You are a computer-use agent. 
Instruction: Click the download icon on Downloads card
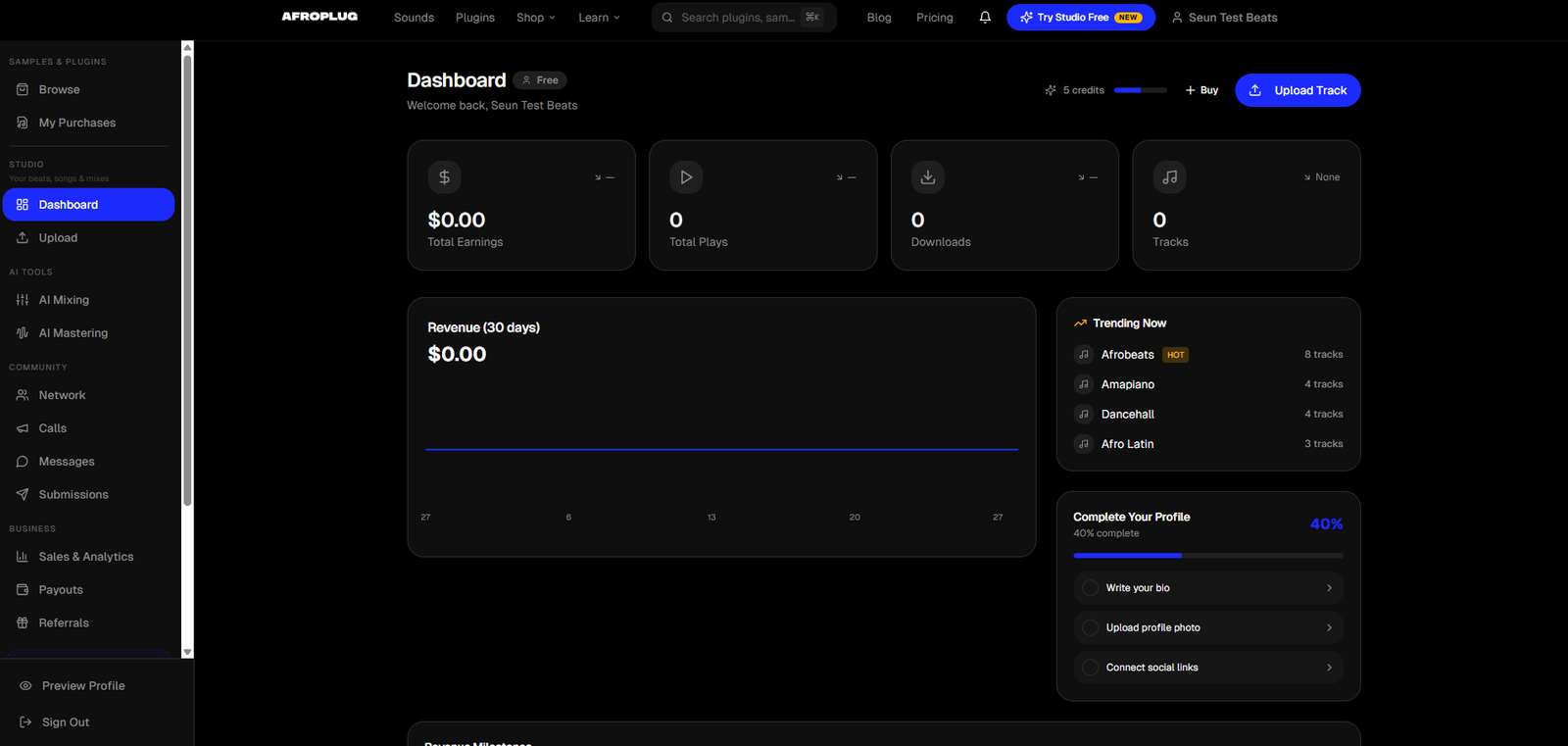click(927, 177)
